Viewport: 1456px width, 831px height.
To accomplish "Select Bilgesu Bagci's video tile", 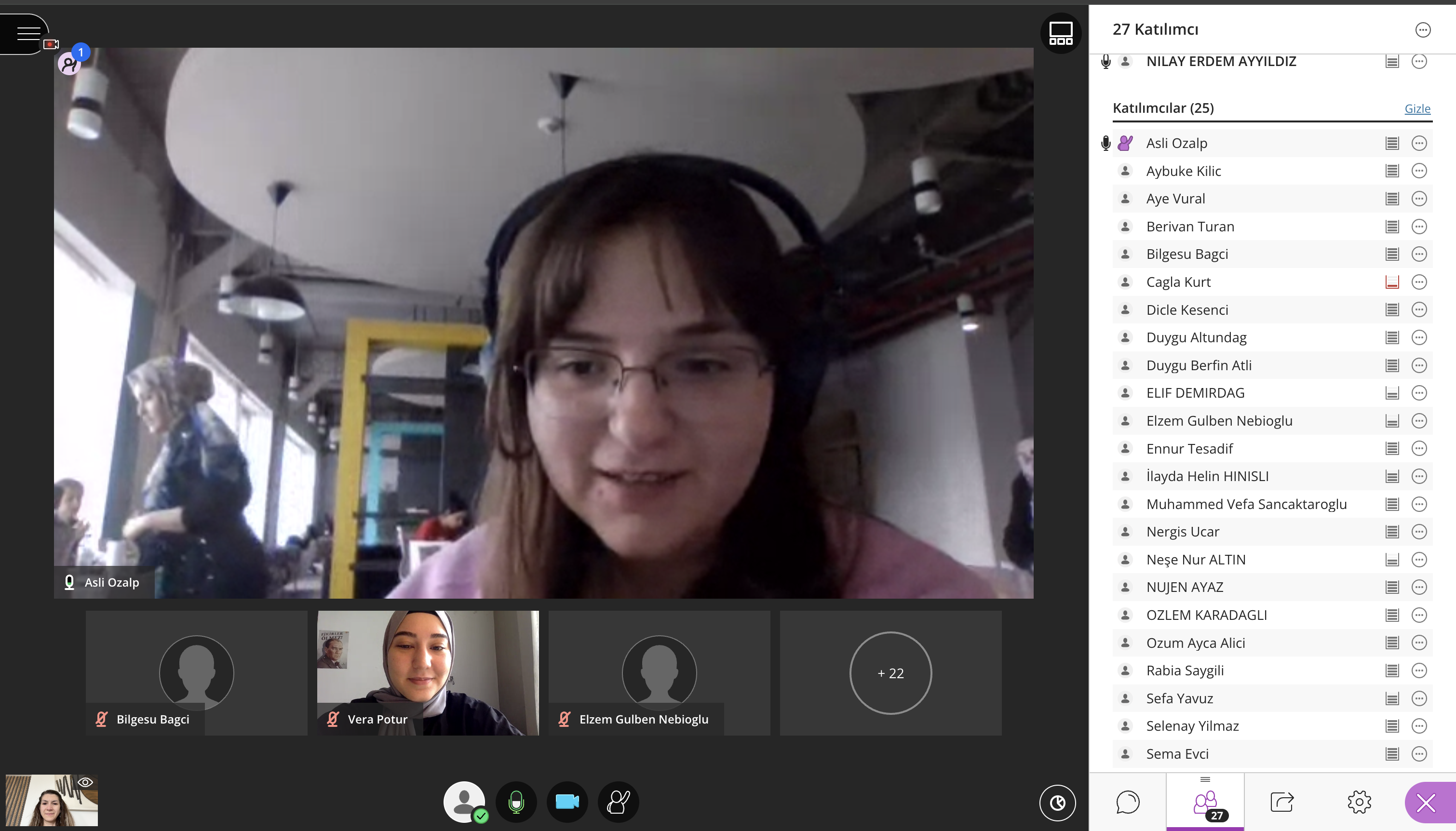I will point(196,673).
